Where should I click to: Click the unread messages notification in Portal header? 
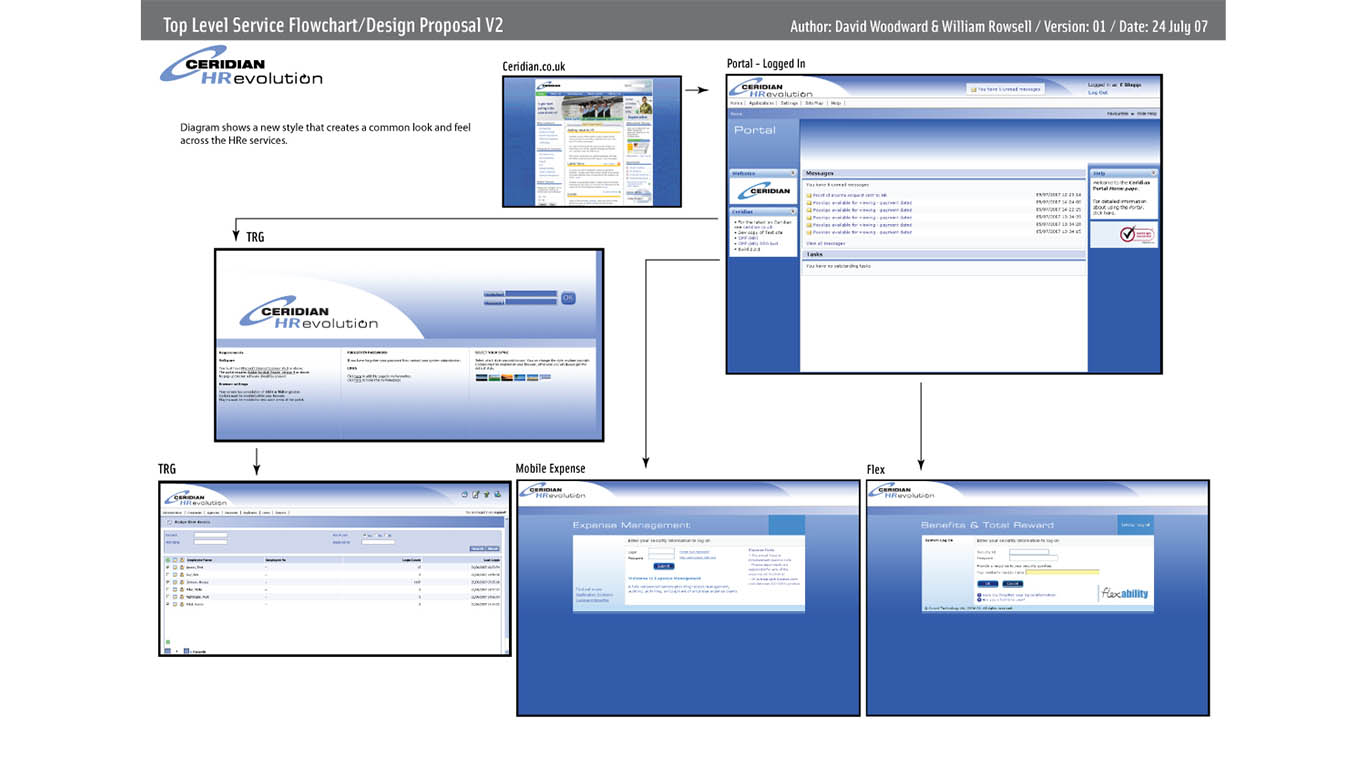click(x=1006, y=89)
